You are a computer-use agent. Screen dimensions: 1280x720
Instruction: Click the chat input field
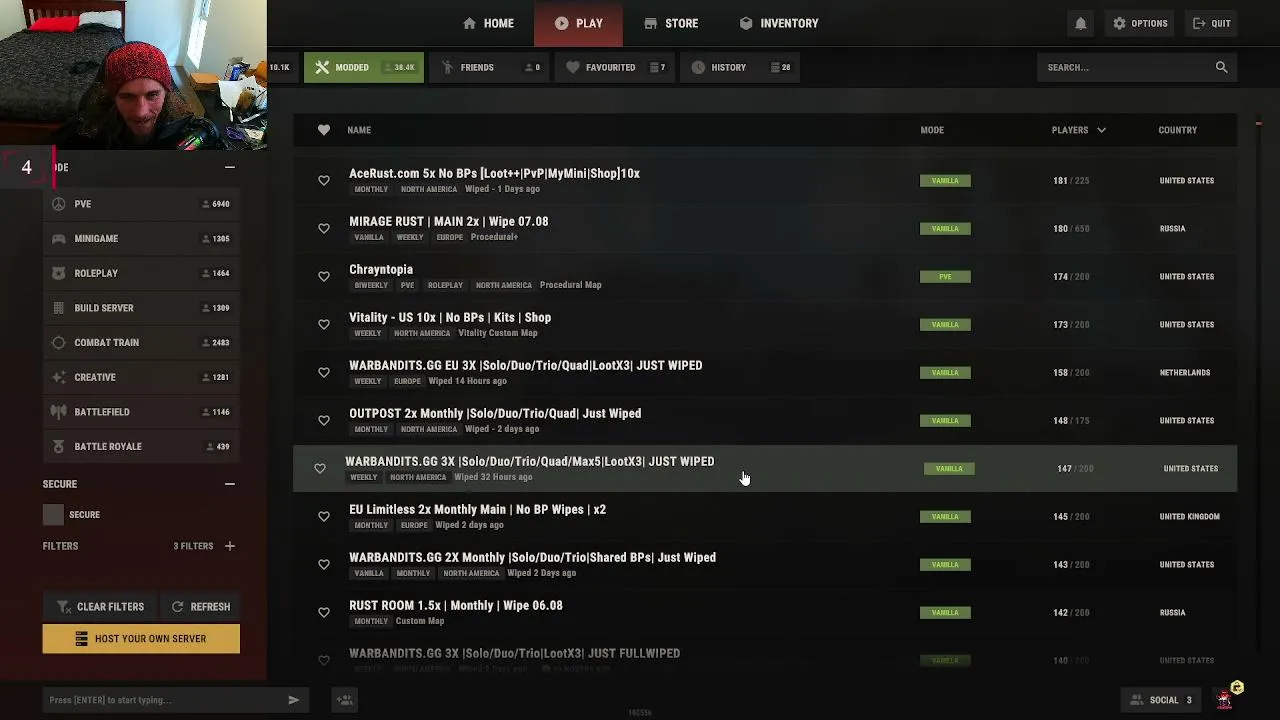pyautogui.click(x=165, y=700)
